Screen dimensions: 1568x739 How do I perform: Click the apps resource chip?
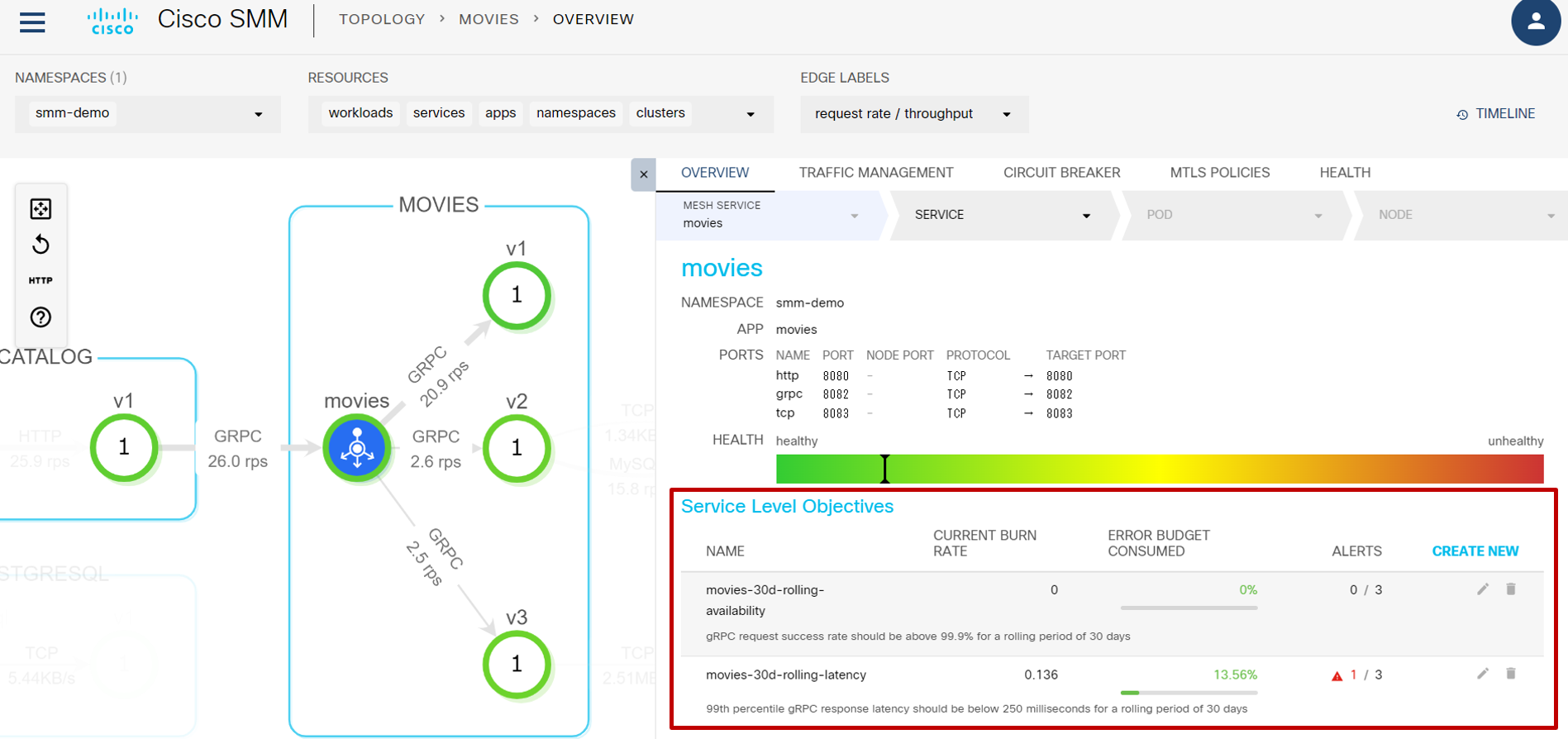[x=500, y=113]
